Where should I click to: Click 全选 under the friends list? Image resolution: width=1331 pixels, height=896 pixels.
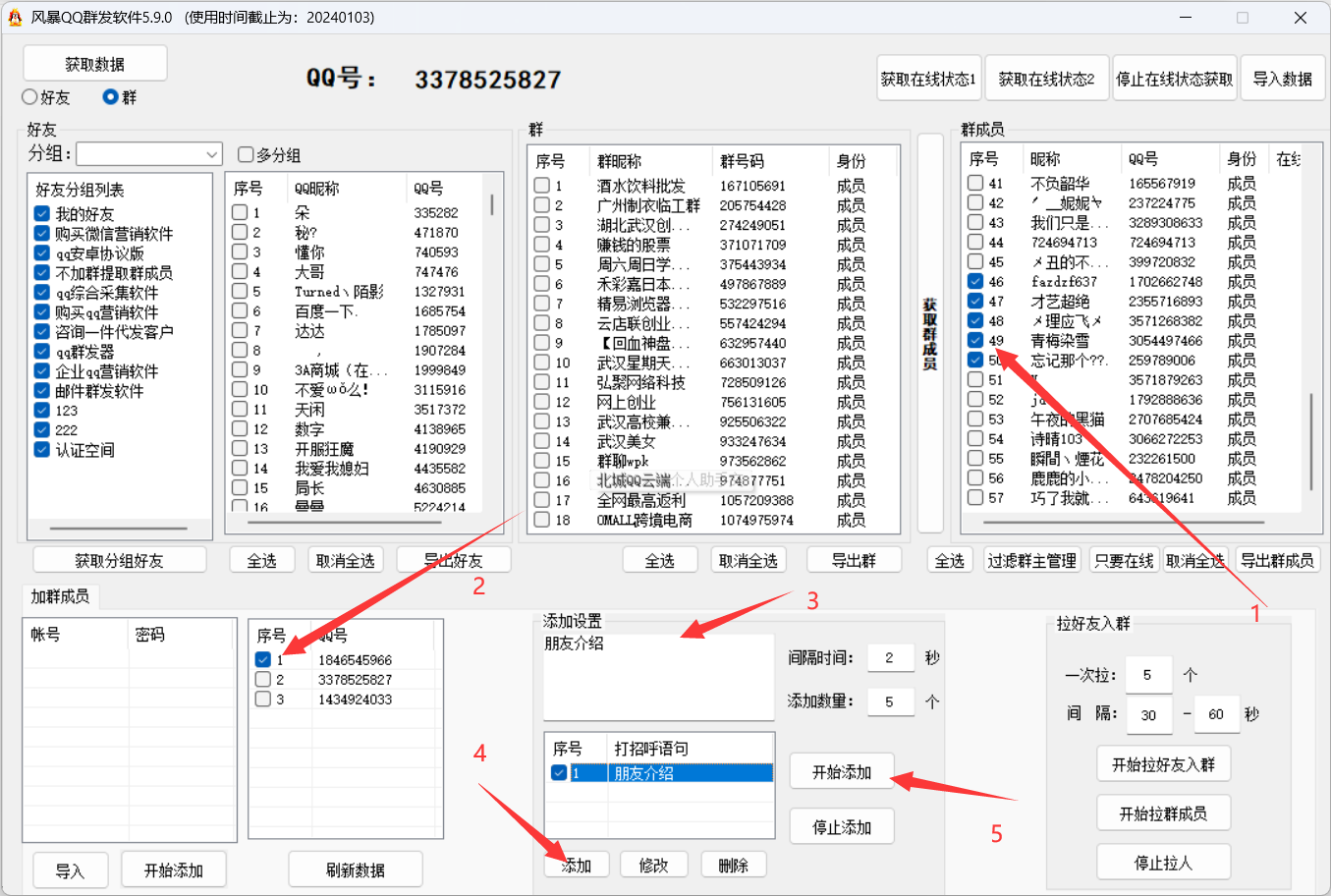pos(262,560)
